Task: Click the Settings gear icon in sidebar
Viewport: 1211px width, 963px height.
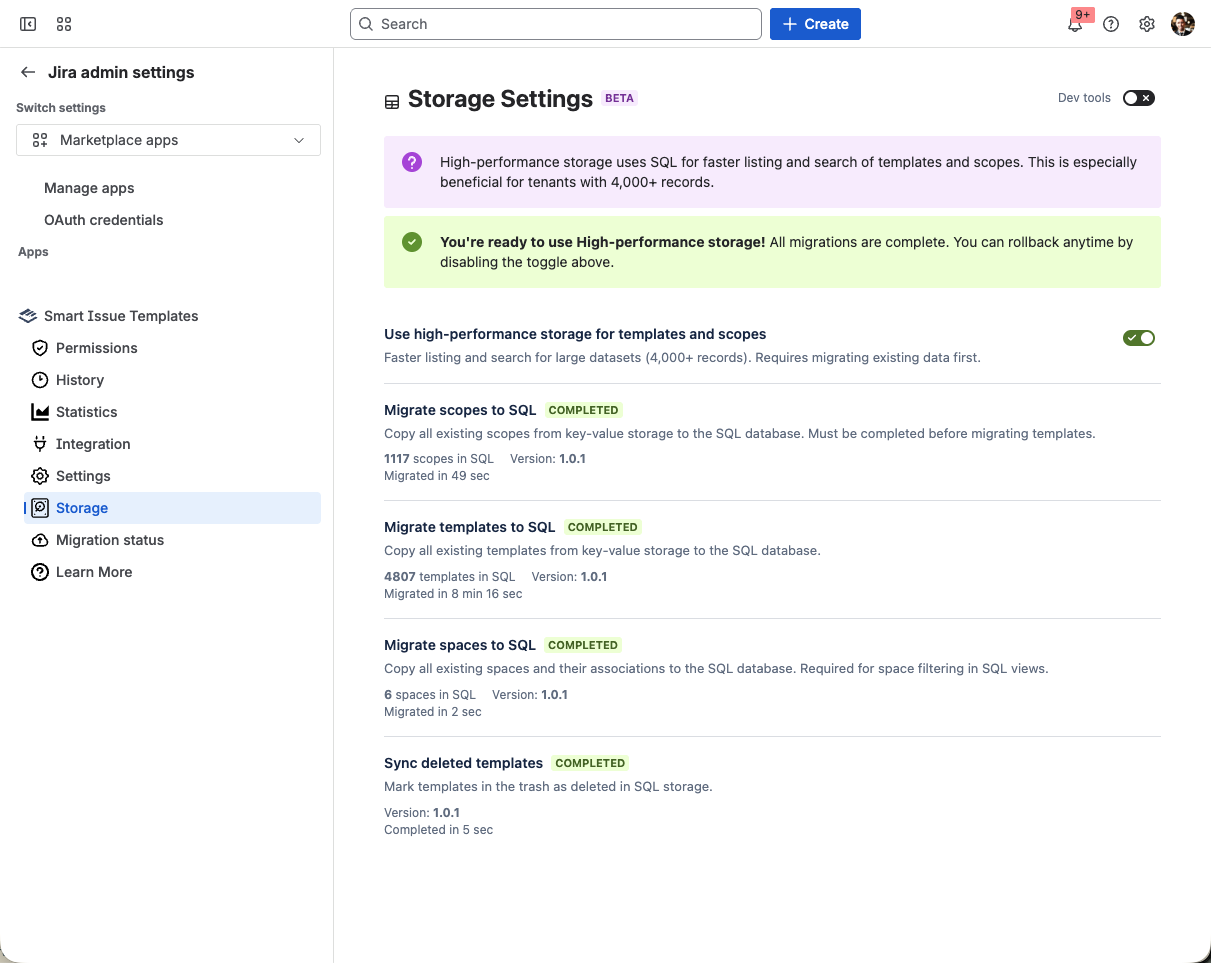Action: [40, 476]
